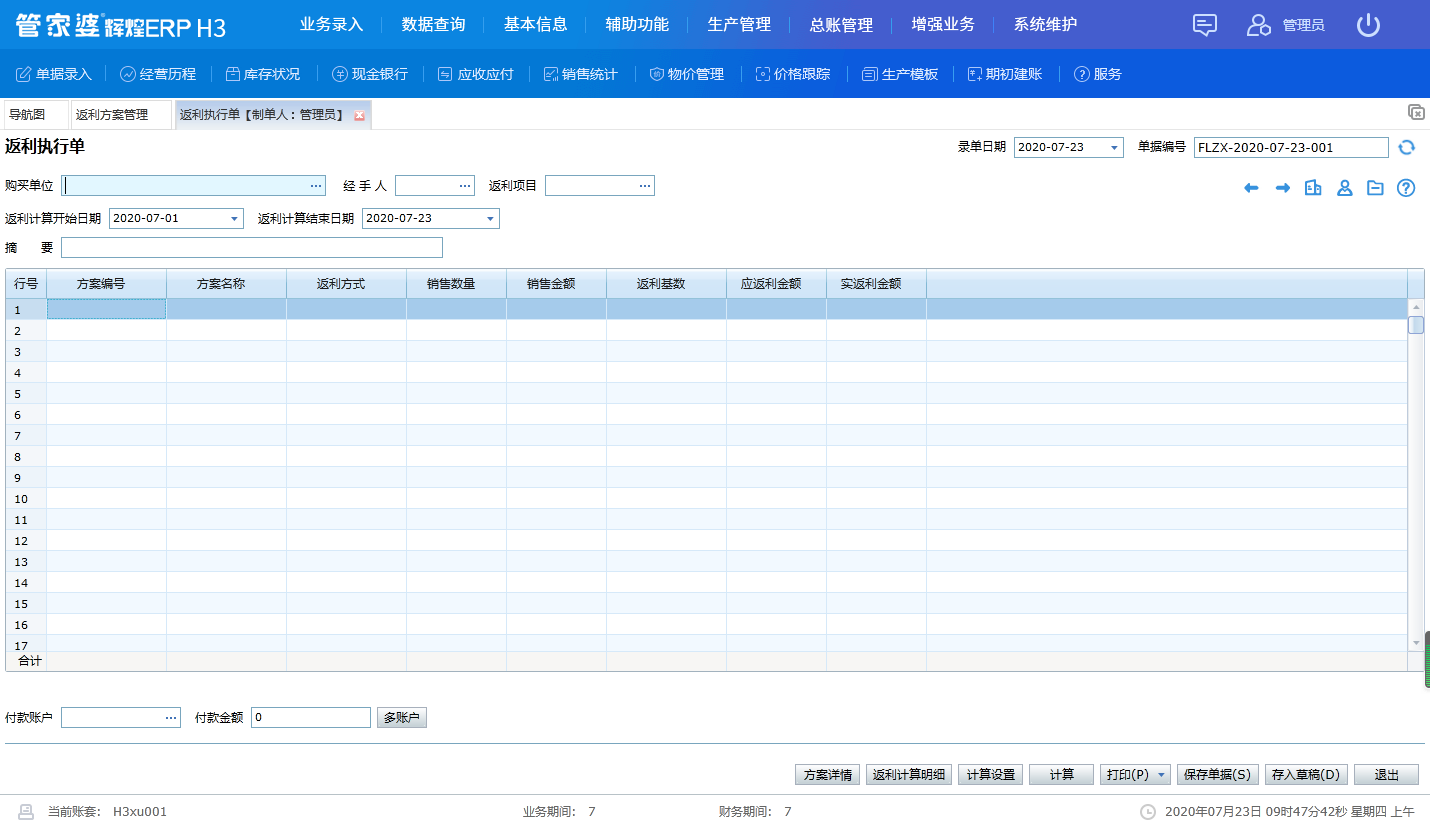This screenshot has width=1430, height=827.
Task: Open the 系统维护 menu
Action: [x=1045, y=25]
